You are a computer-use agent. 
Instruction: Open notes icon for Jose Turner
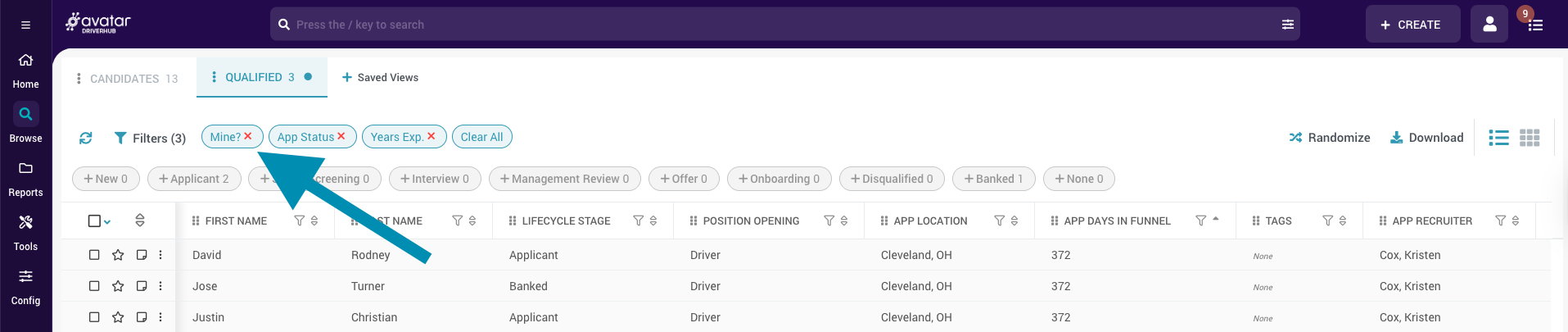pos(141,286)
